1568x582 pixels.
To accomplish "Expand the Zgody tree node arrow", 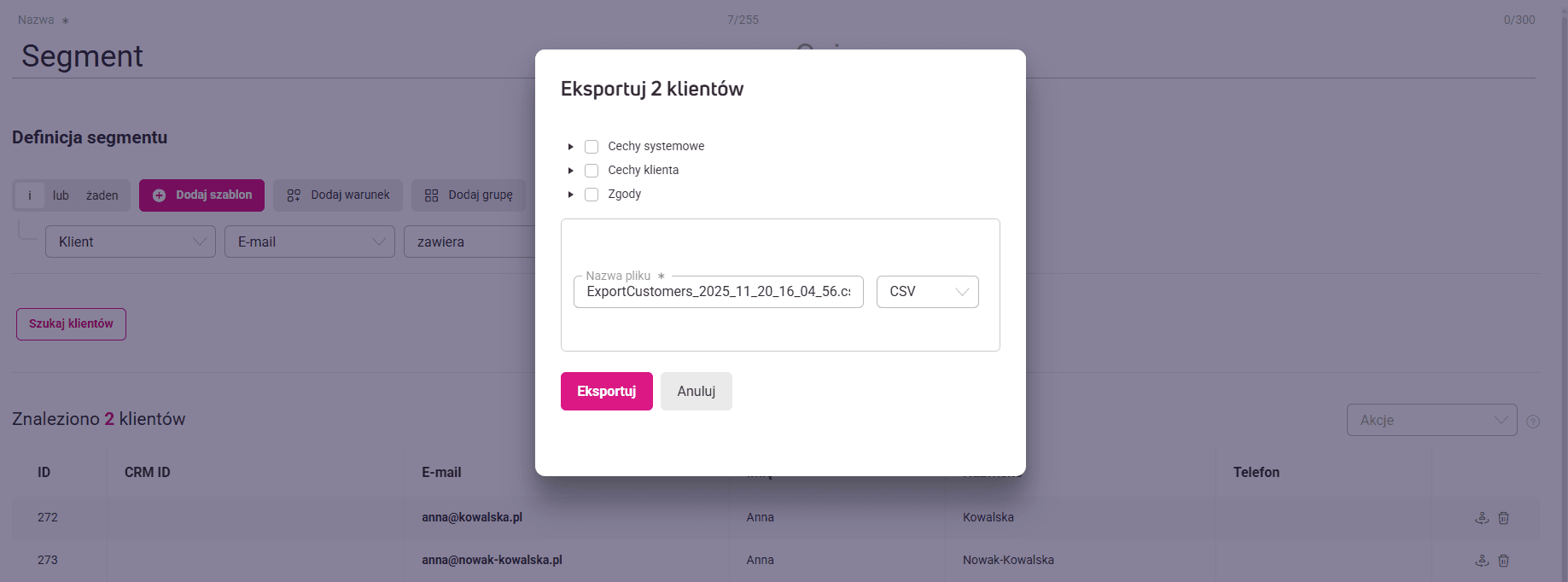I will (571, 195).
